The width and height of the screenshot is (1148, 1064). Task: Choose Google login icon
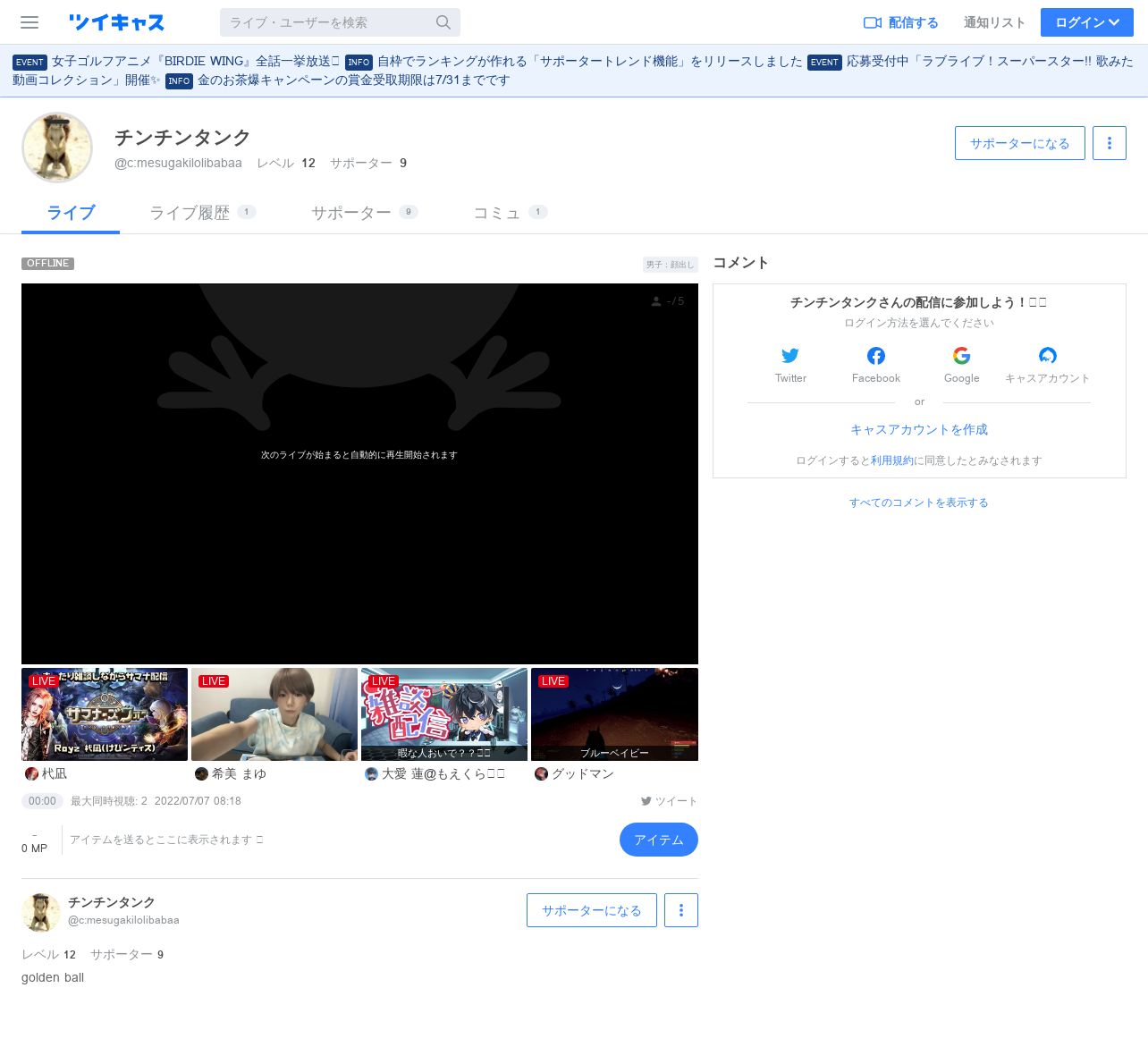[961, 356]
